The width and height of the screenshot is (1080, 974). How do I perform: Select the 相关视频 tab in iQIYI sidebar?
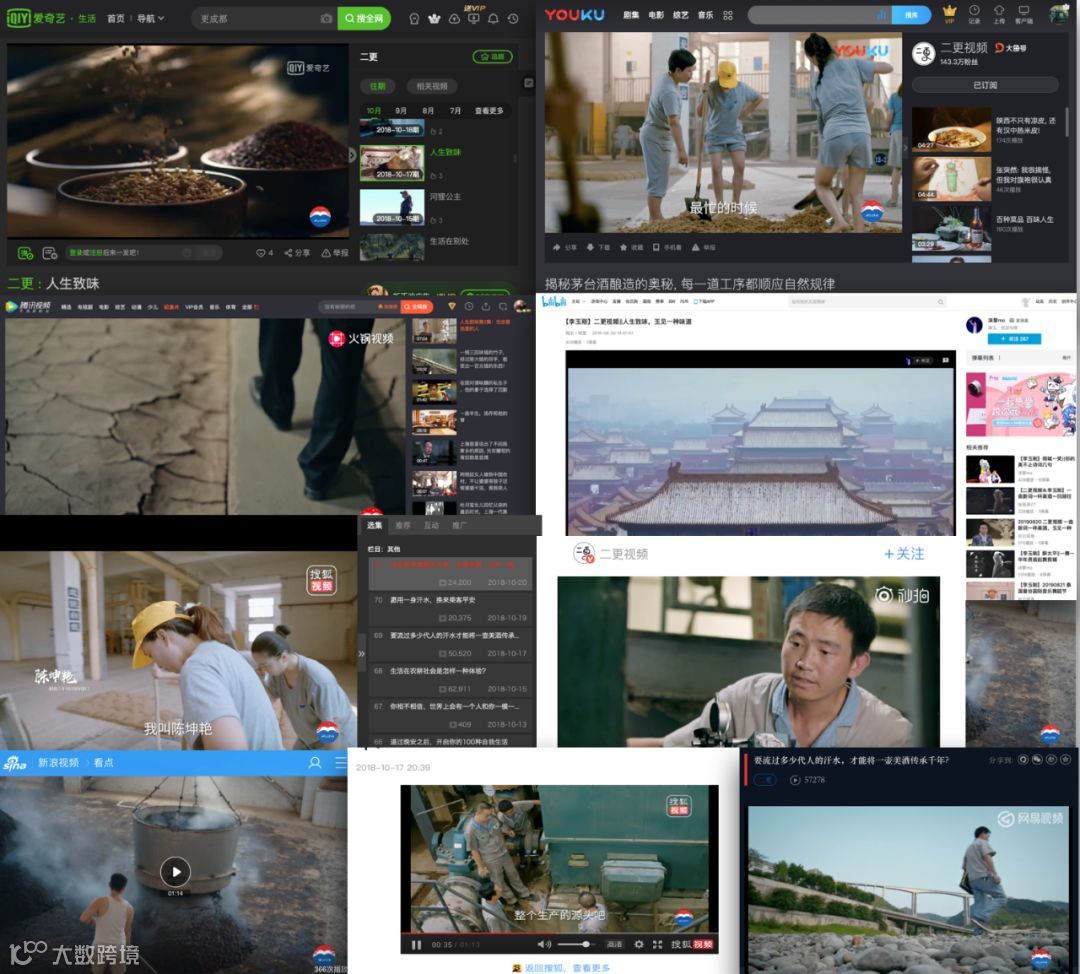pos(432,86)
